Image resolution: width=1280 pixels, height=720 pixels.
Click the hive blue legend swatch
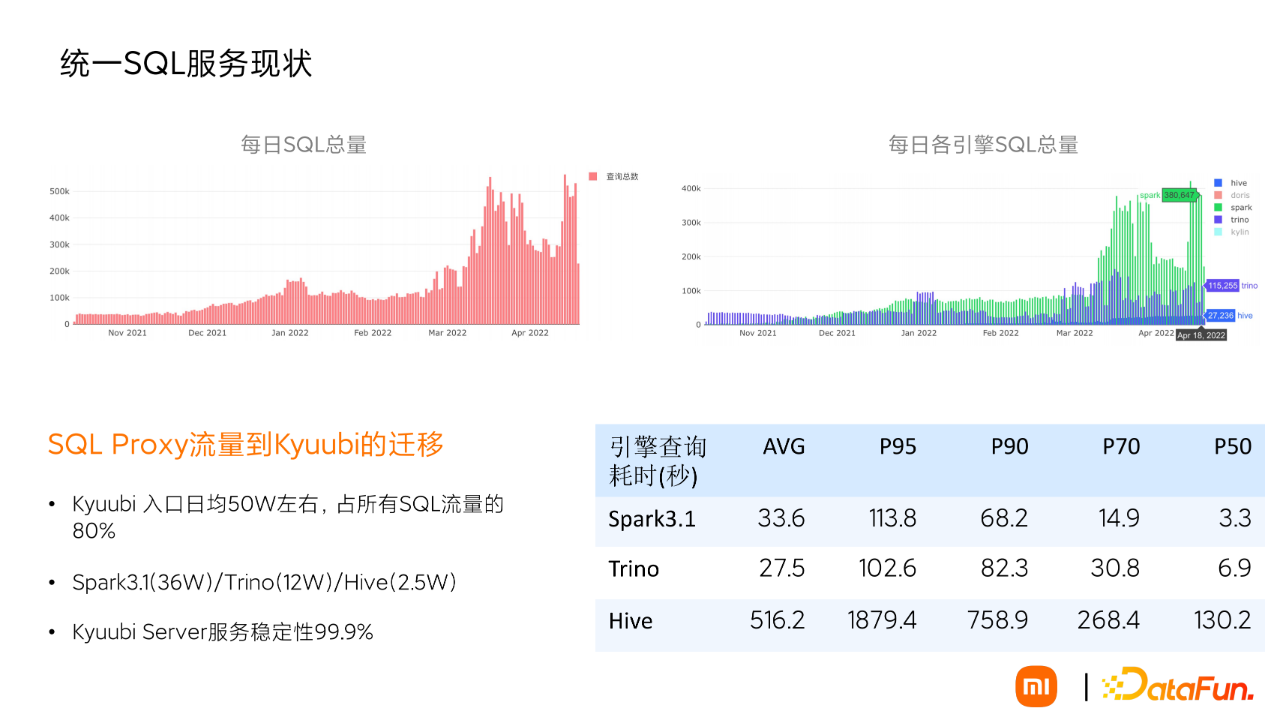click(x=1217, y=183)
